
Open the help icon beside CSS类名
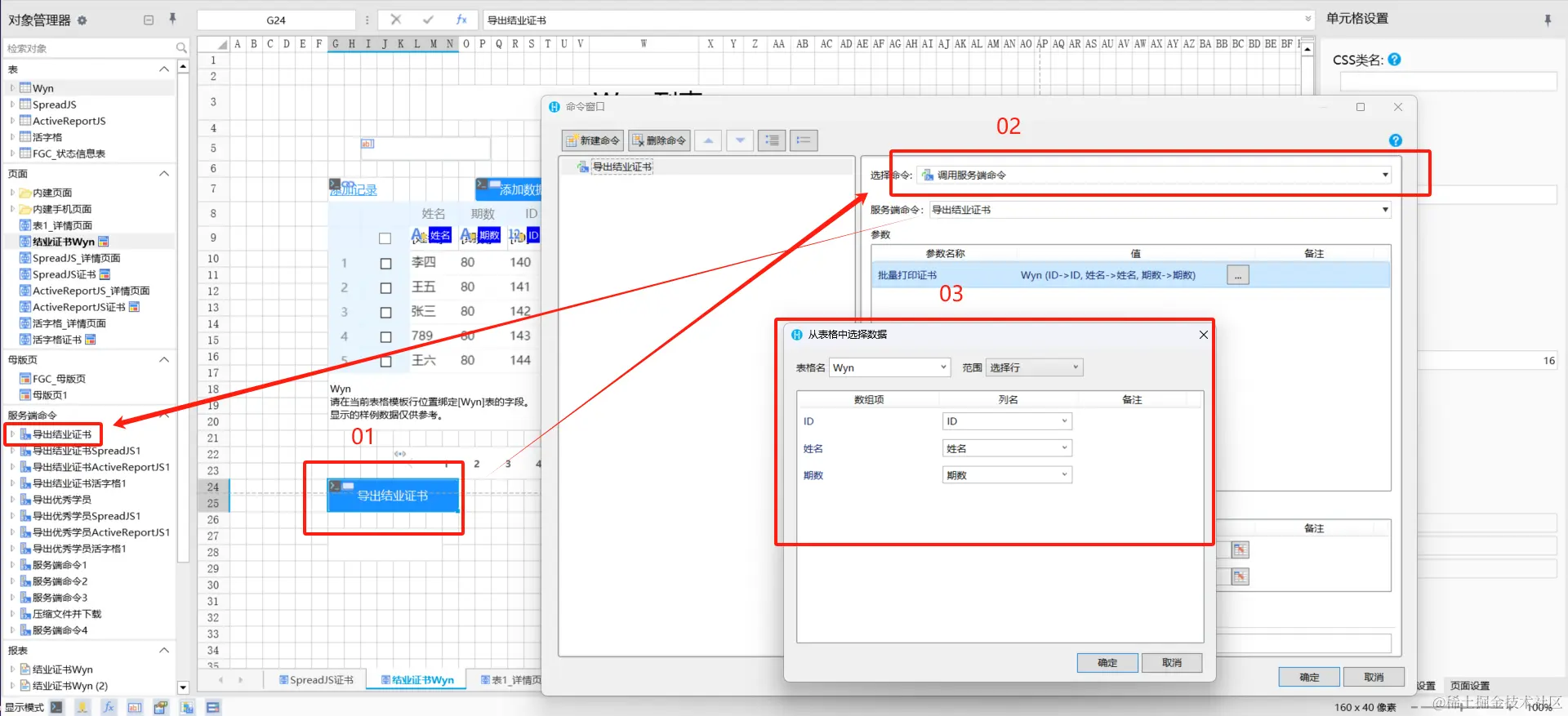click(1395, 60)
